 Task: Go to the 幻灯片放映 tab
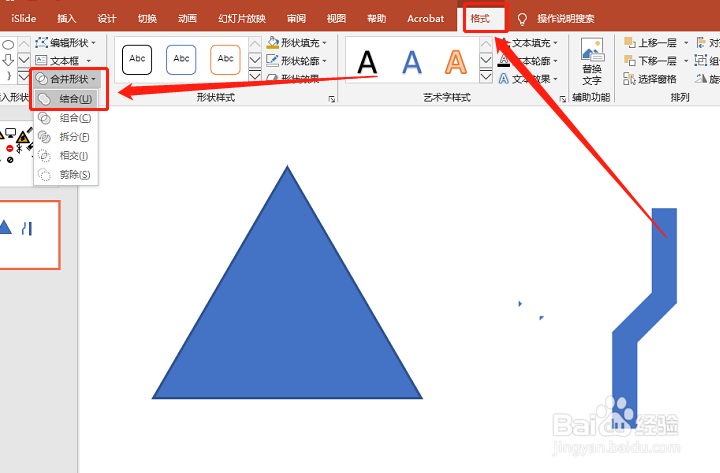click(242, 18)
